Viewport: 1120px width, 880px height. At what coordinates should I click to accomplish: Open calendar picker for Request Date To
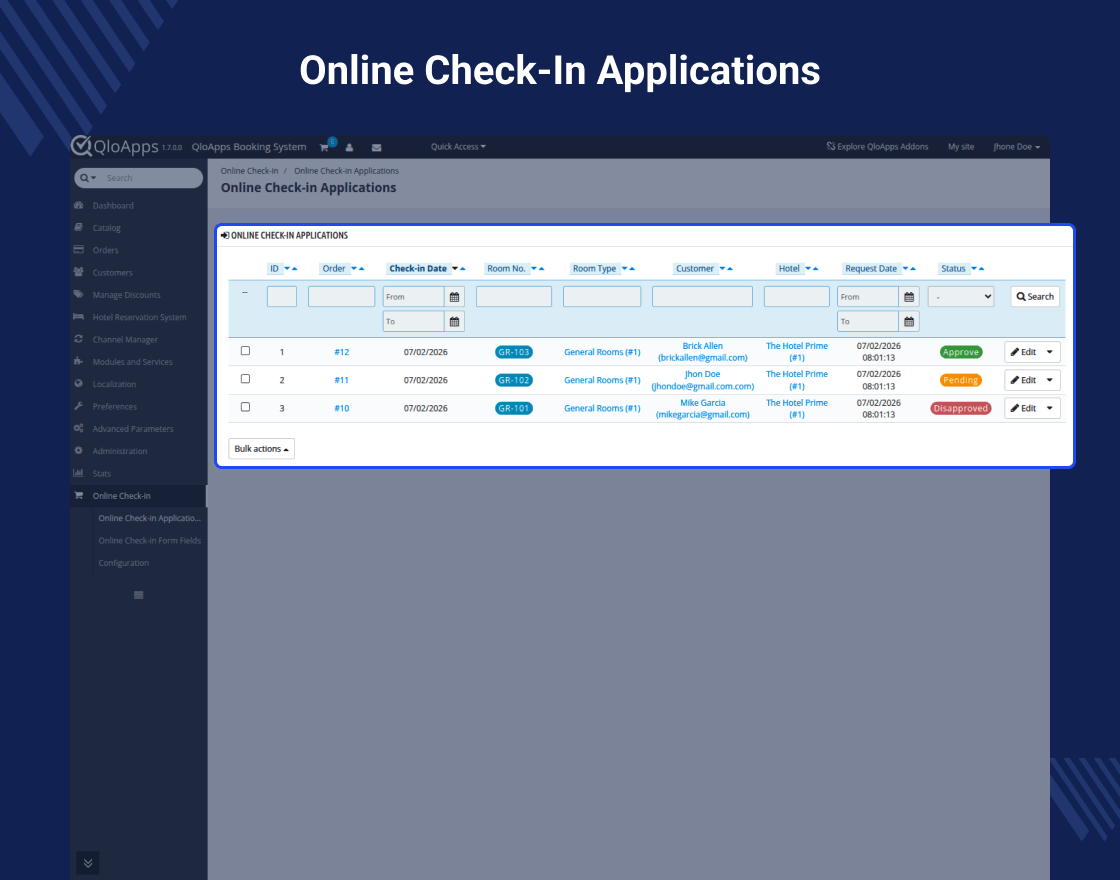tap(909, 321)
